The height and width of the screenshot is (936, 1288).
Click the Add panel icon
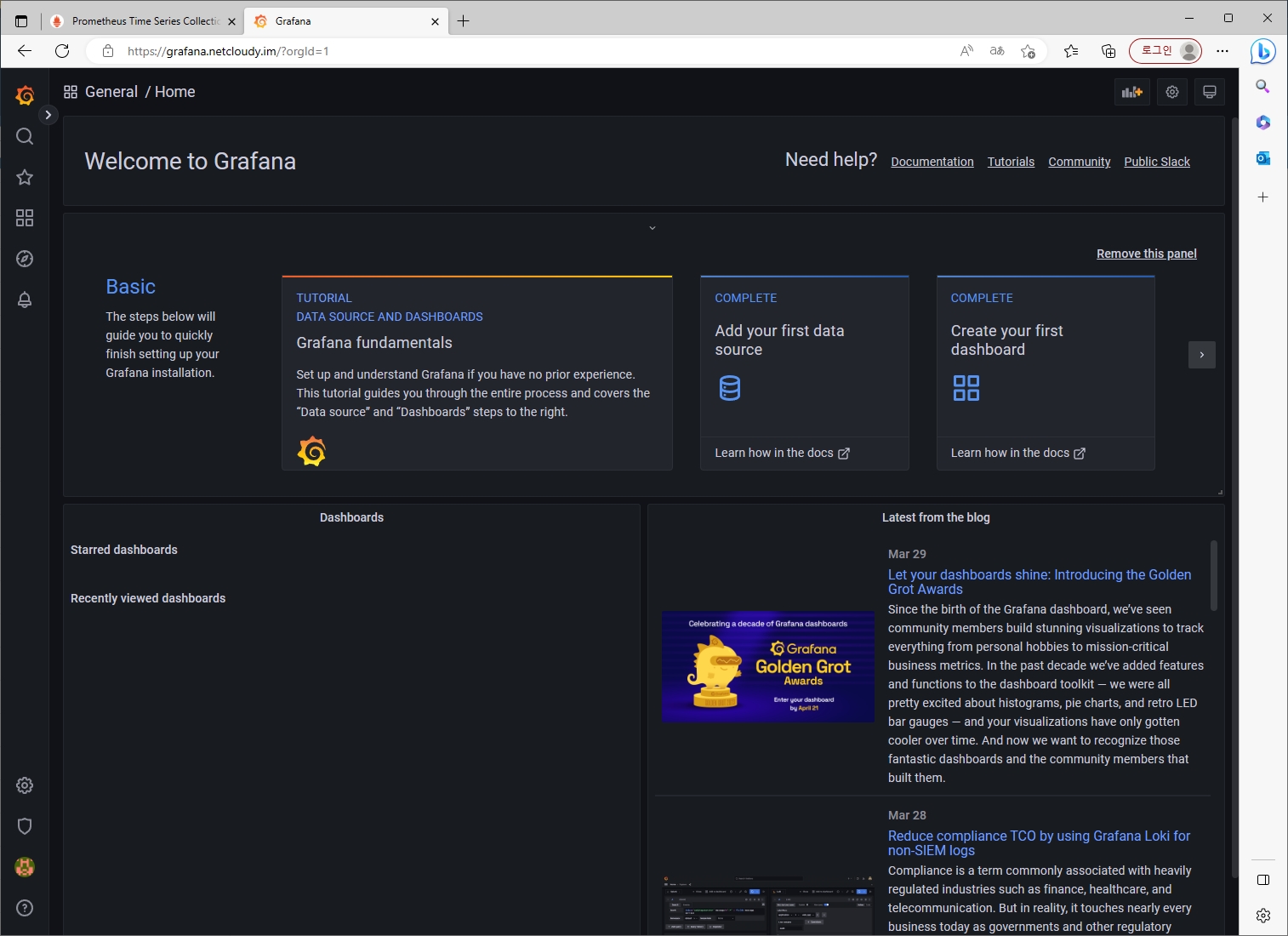[x=1132, y=92]
